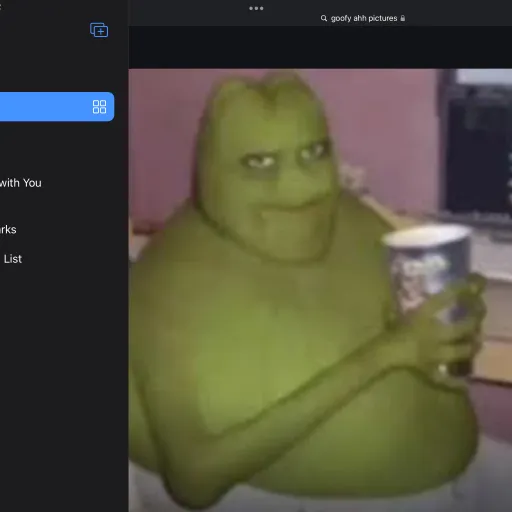Open the Bookmarks sidebar item
This screenshot has width=512, height=512.
(x=8, y=229)
